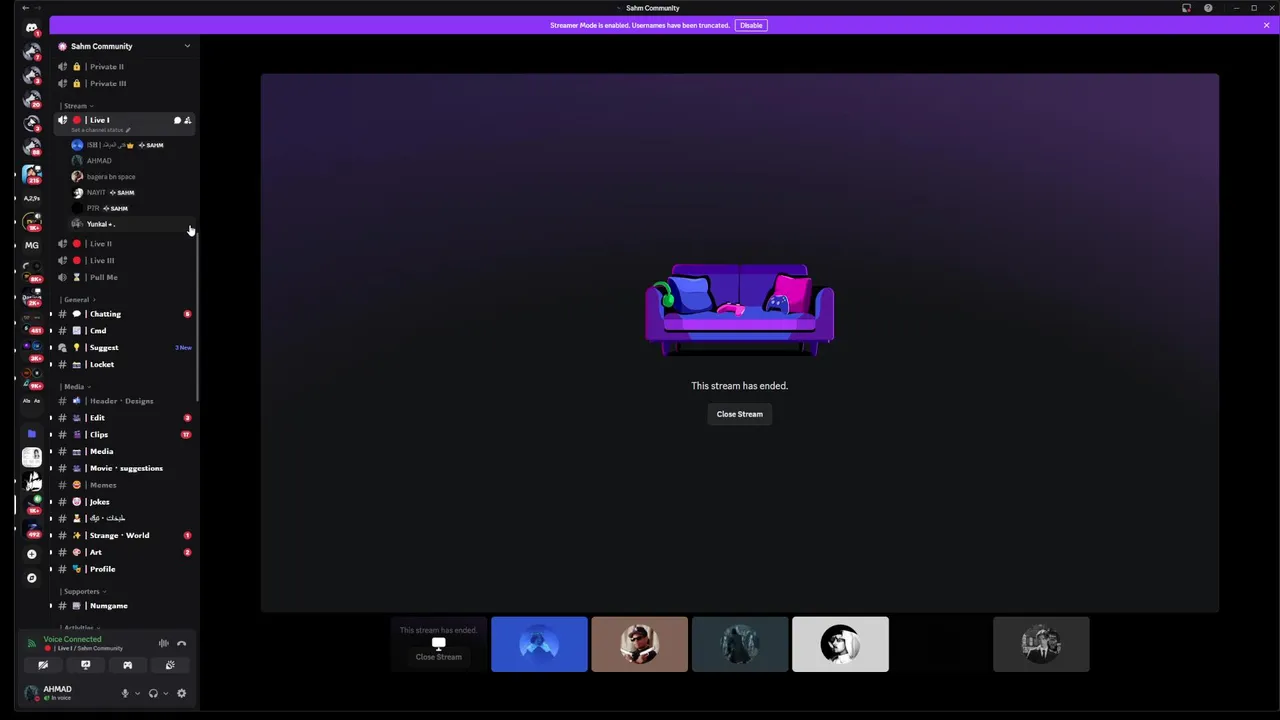The image size is (1280, 720).
Task: Open the Edit channel
Action: pos(124,418)
